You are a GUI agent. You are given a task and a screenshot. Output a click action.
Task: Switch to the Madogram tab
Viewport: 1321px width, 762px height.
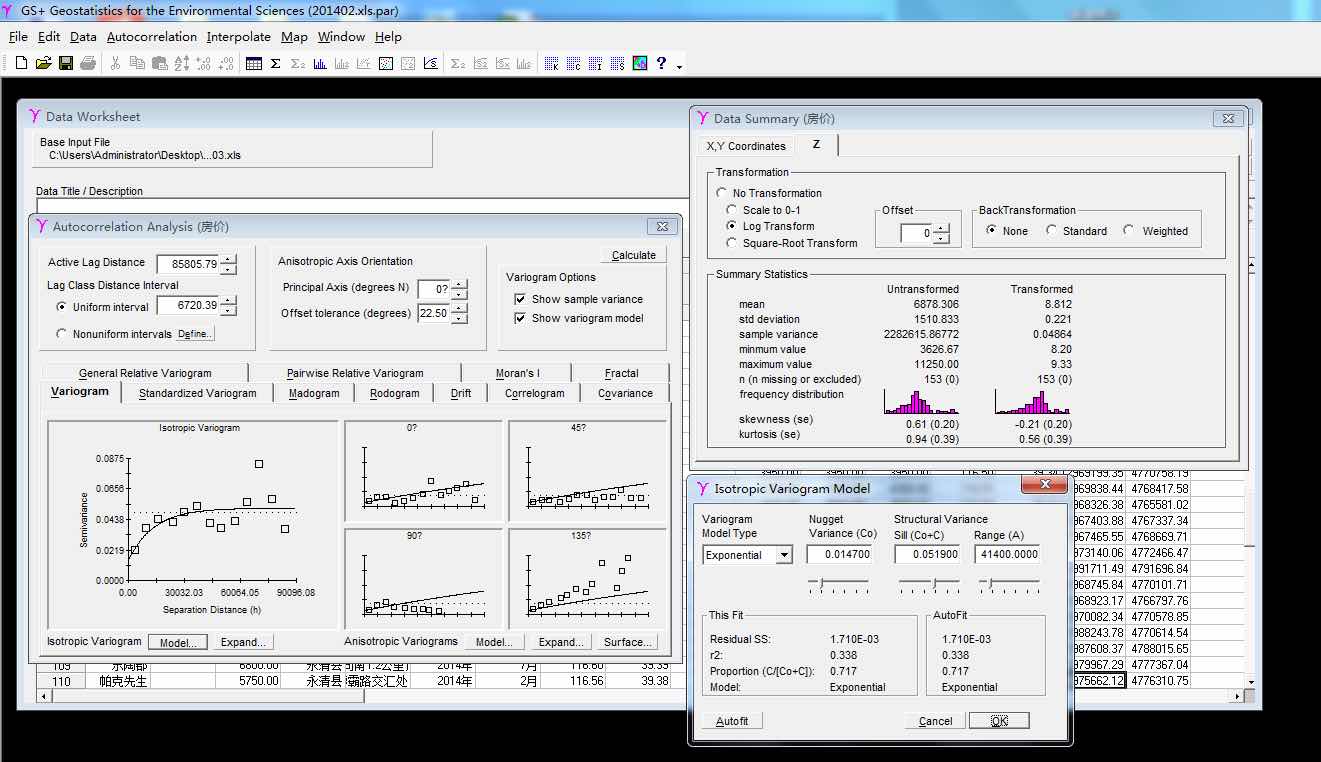point(314,393)
